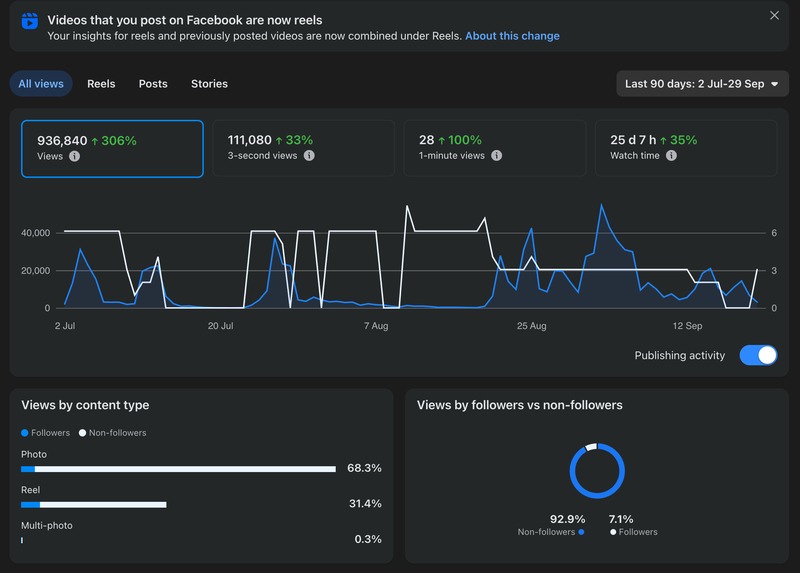
Task: Click the 12 Sep label on the chart axis
Action: (x=687, y=326)
